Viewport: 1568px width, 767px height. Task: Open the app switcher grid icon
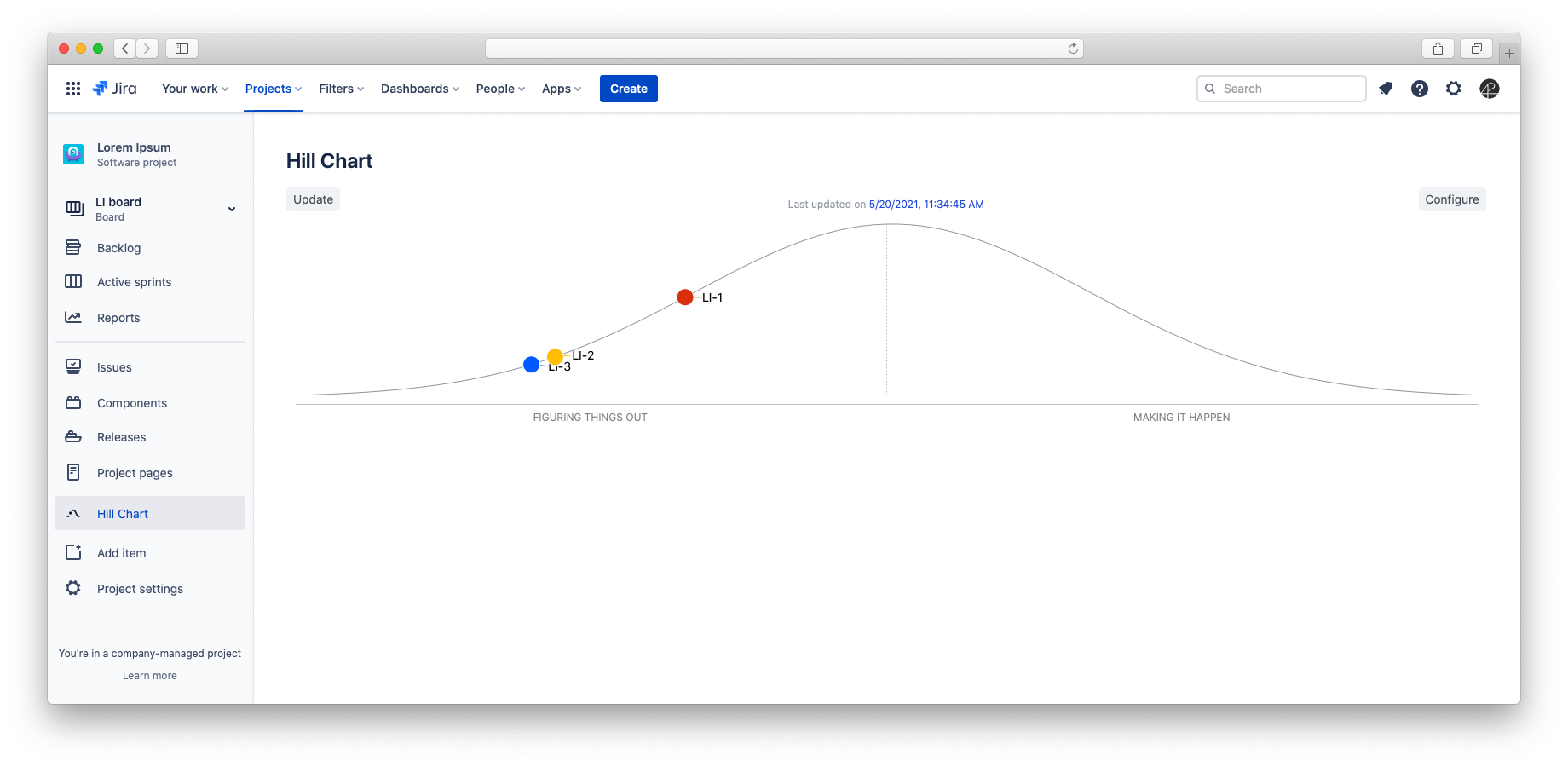(73, 89)
